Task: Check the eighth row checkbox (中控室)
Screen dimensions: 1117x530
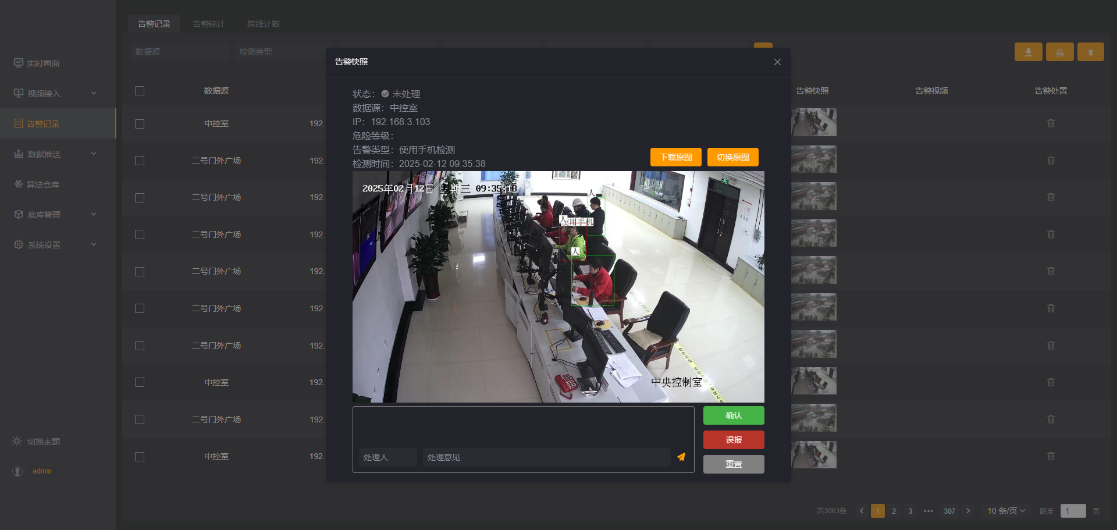Action: [140, 382]
